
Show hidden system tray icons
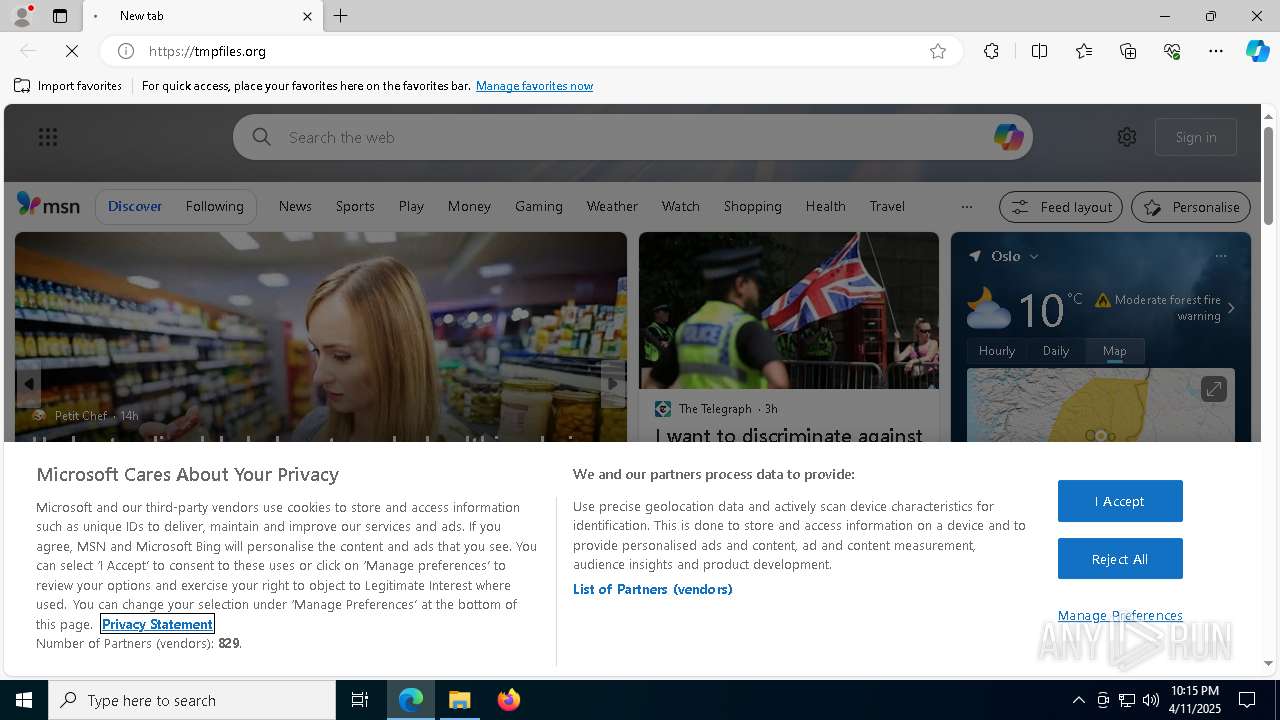click(x=1078, y=700)
